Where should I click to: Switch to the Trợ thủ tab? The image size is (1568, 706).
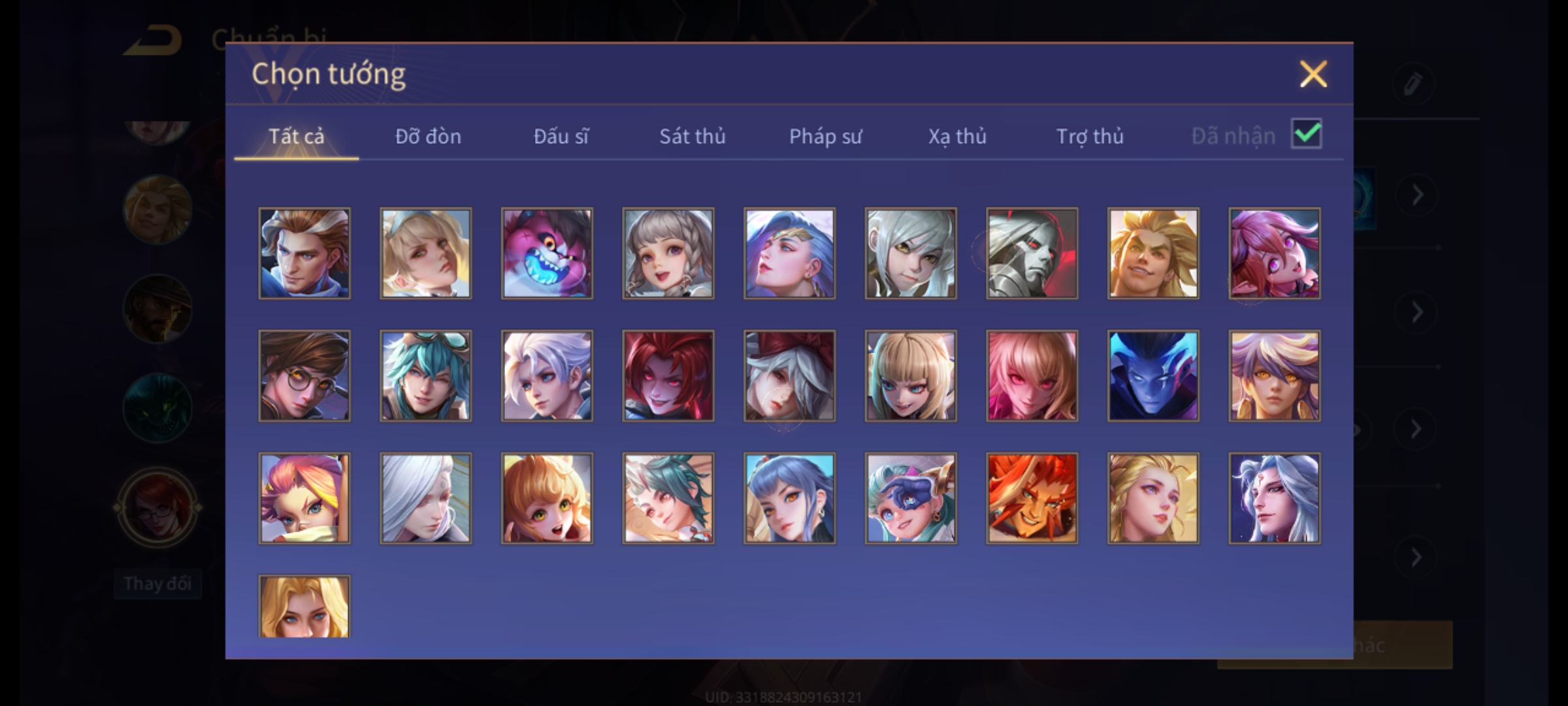point(1090,136)
